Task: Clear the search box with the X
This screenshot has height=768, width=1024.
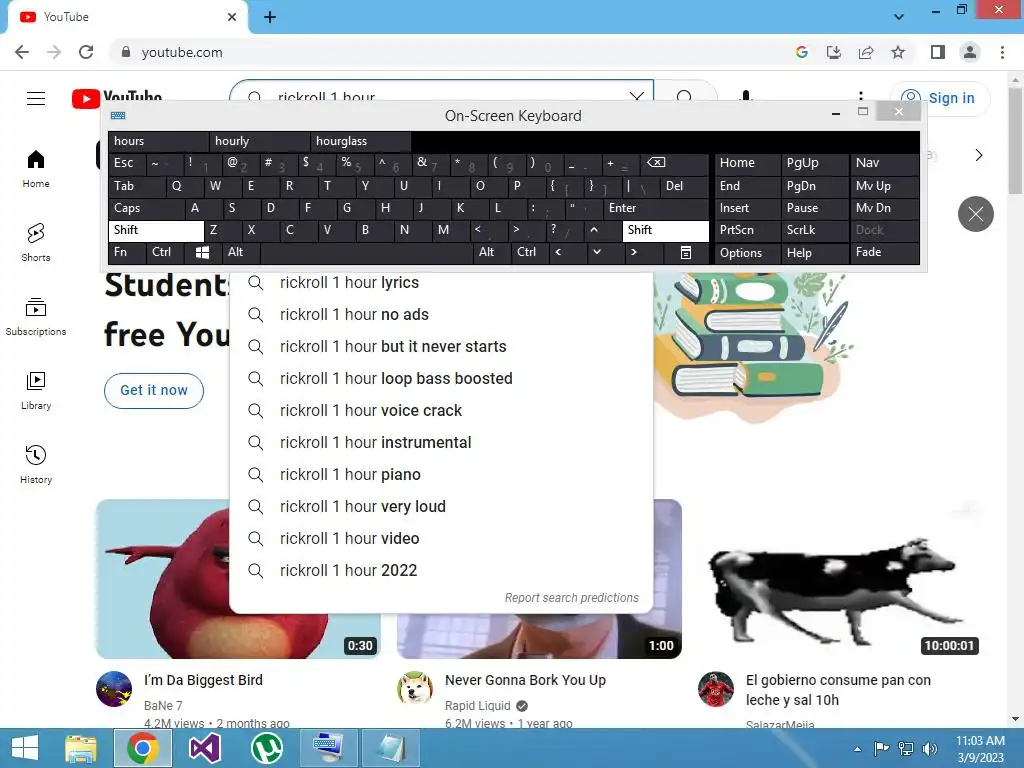Action: 637,96
